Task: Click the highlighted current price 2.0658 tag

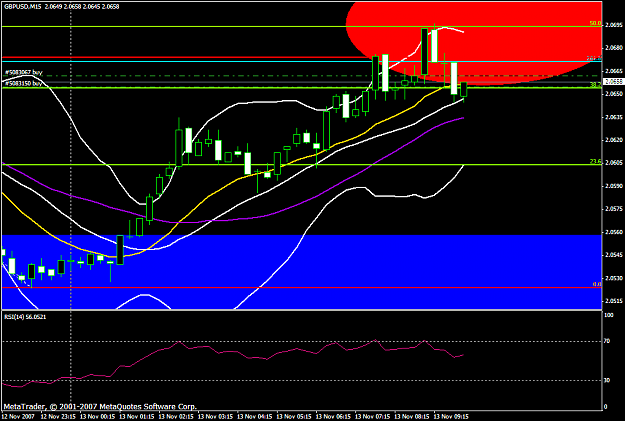Action: click(x=613, y=82)
